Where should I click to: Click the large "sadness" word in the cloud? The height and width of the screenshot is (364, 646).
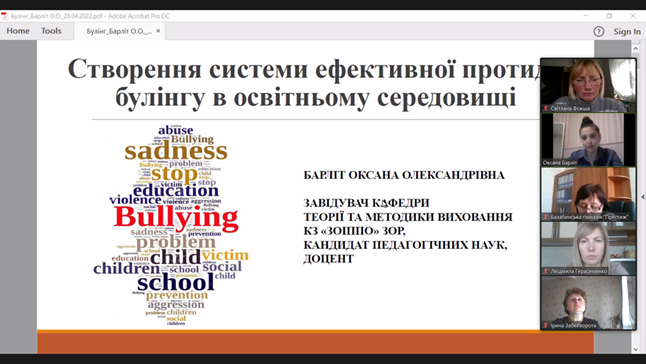[x=176, y=152]
